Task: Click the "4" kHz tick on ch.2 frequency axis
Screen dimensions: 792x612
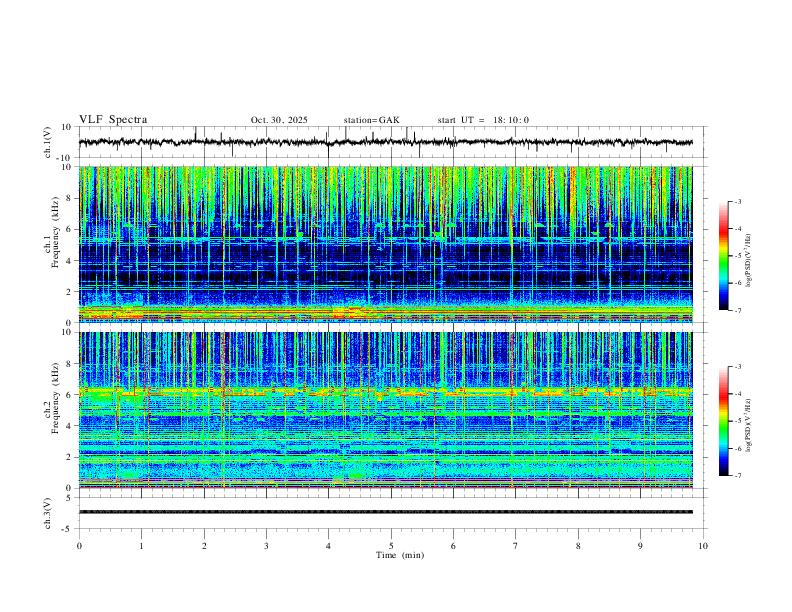Action: [69, 426]
